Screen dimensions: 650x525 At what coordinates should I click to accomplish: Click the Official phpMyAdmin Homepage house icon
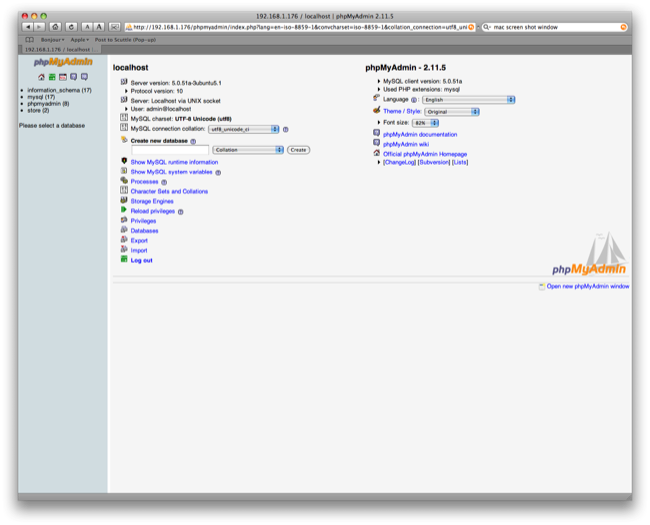pos(376,153)
